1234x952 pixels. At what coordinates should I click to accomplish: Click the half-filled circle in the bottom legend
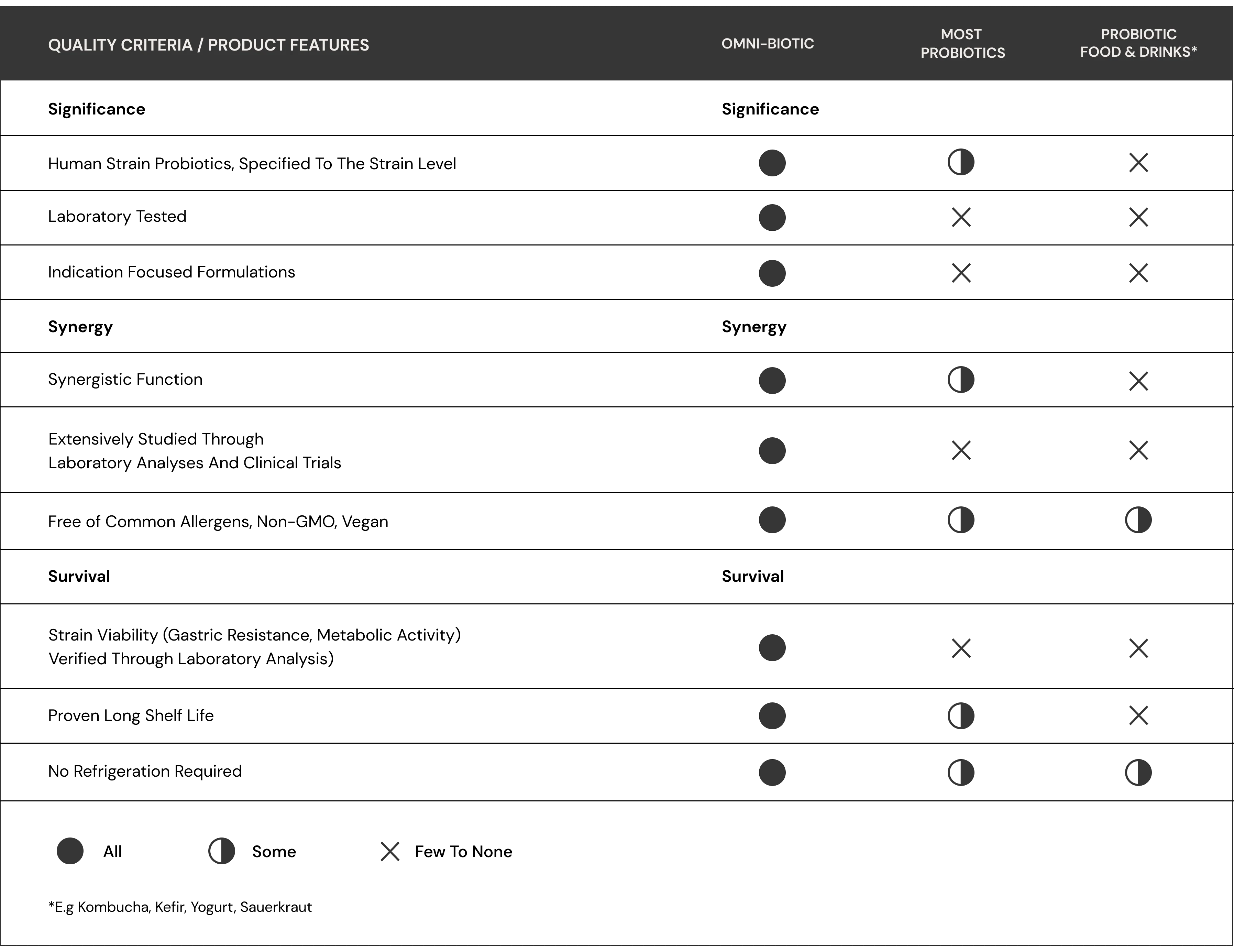pyautogui.click(x=221, y=851)
